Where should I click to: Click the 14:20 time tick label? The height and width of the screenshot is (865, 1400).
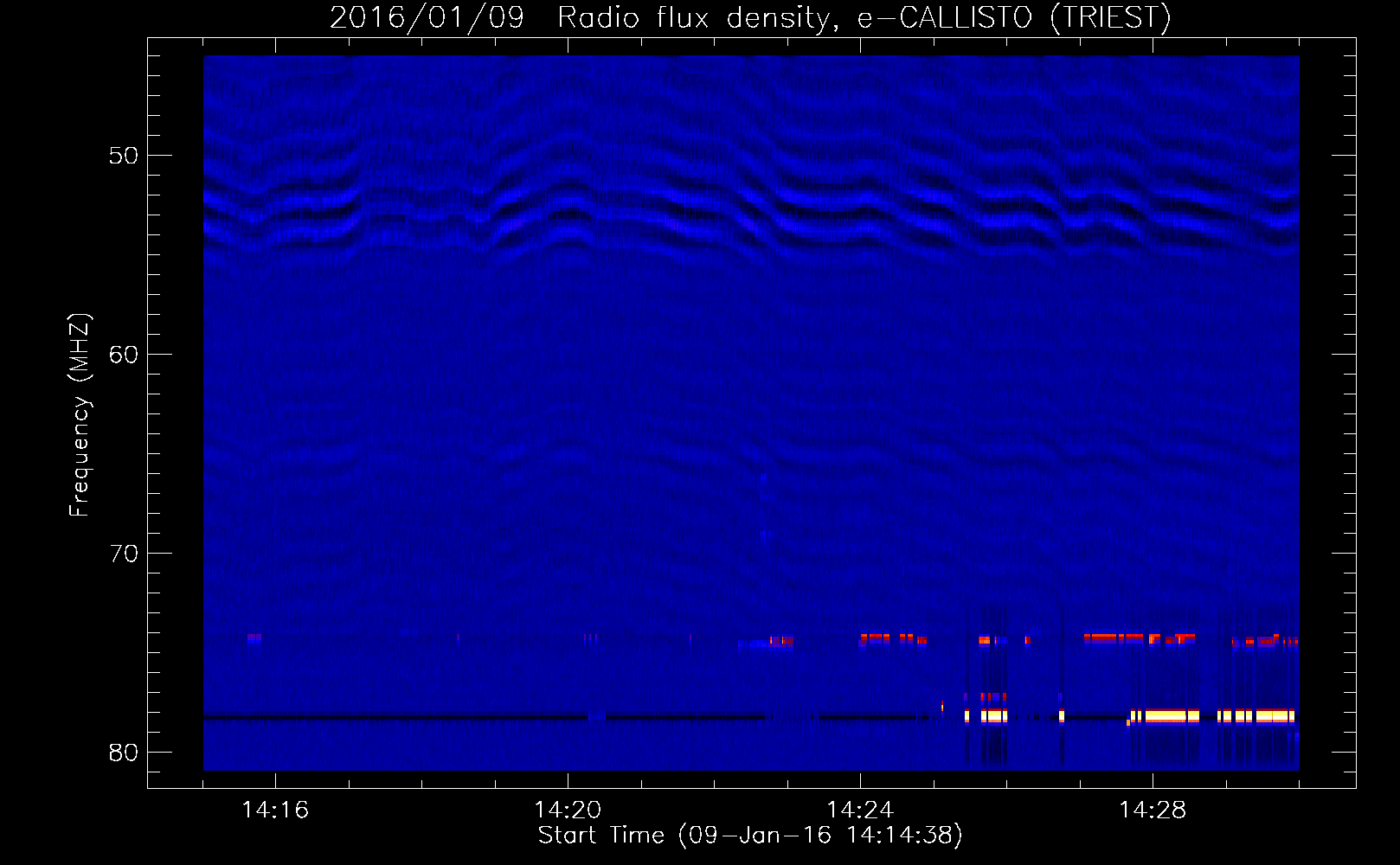pyautogui.click(x=568, y=810)
